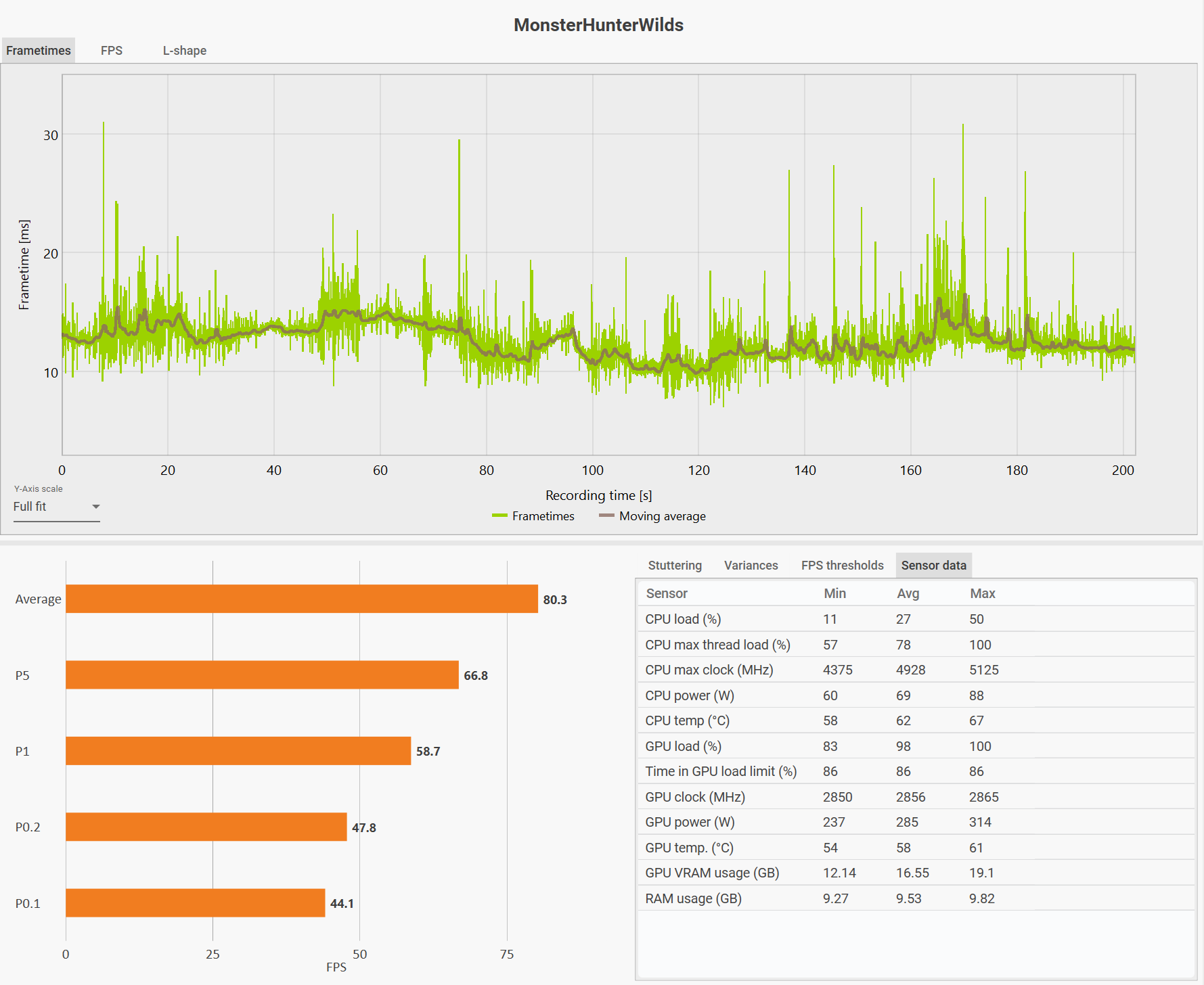1204x985 pixels.
Task: Select the CPU load (%) row
Action: tap(916, 619)
